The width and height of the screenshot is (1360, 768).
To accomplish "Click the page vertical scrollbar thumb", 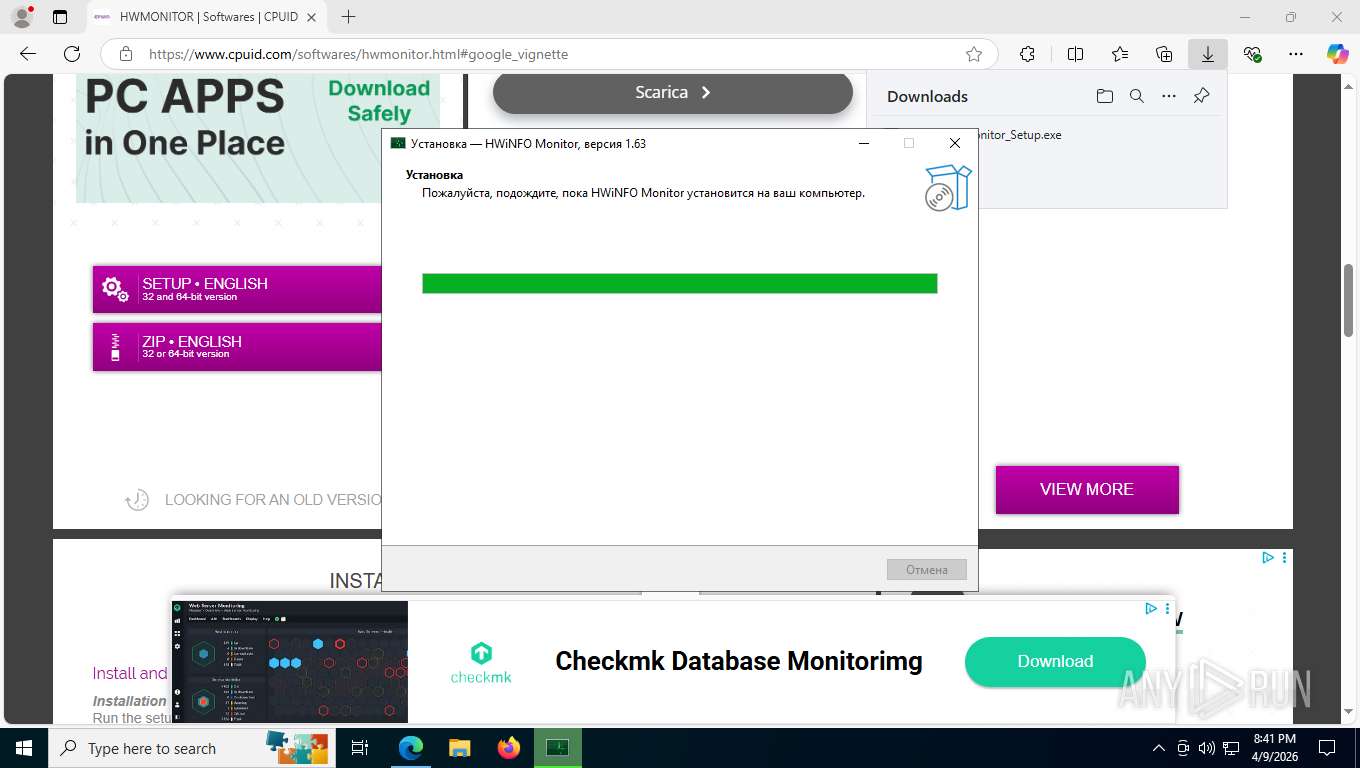I will [x=1348, y=300].
